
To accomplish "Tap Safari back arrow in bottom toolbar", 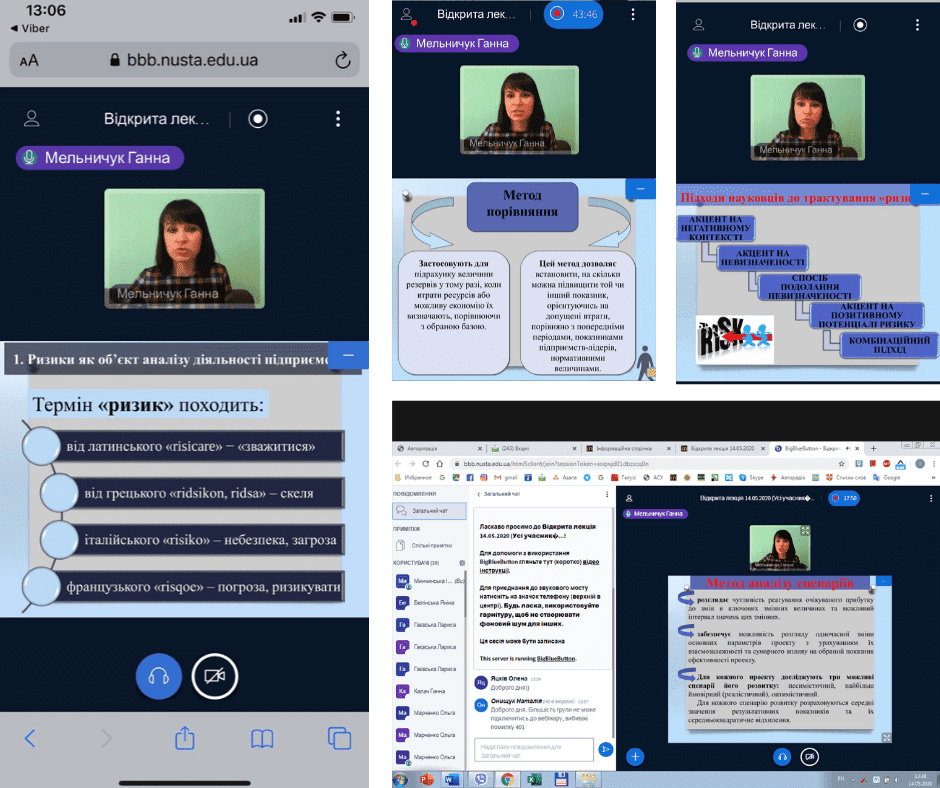I will [x=29, y=738].
